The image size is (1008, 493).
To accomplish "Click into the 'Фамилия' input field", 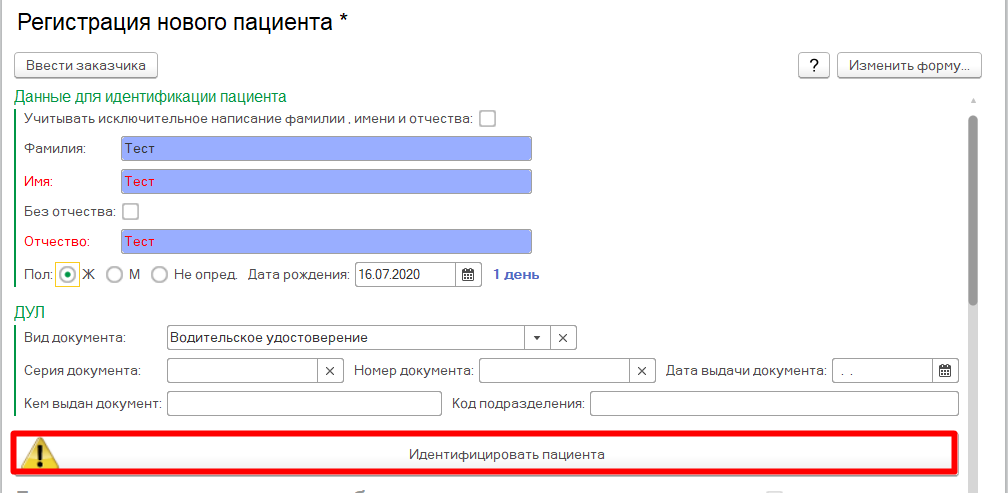I will coord(326,149).
